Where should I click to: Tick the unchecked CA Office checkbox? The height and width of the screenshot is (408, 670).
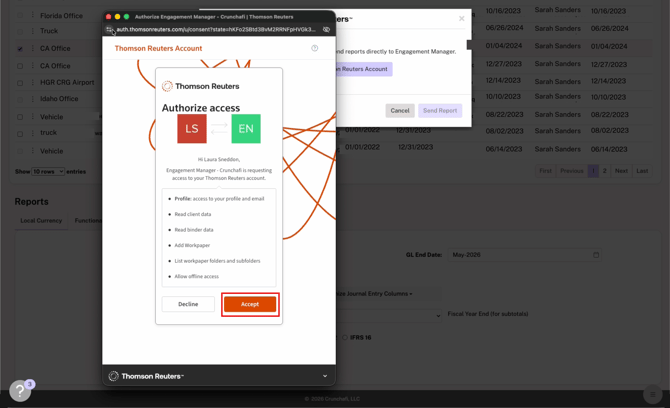pos(20,66)
